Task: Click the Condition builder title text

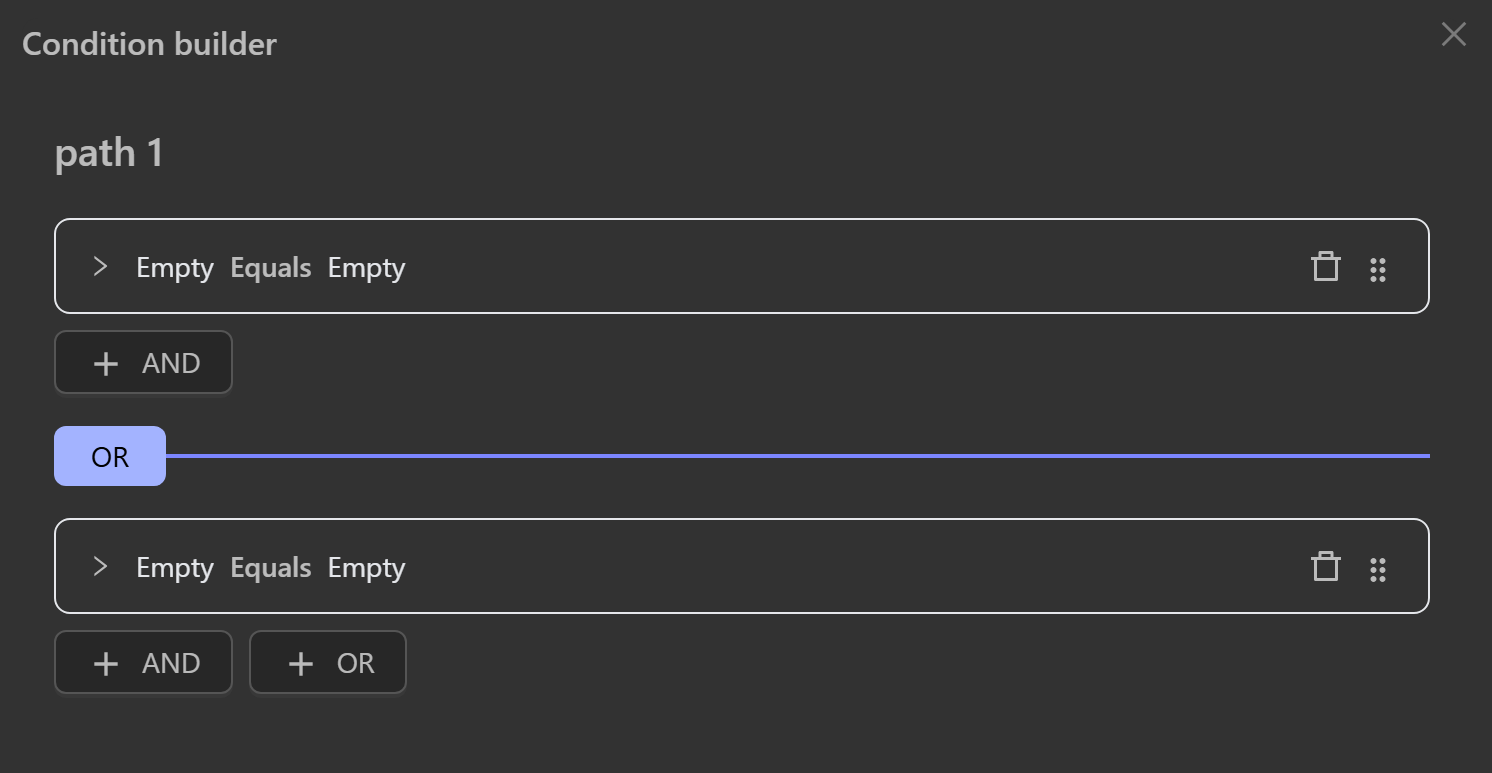Action: [x=149, y=44]
